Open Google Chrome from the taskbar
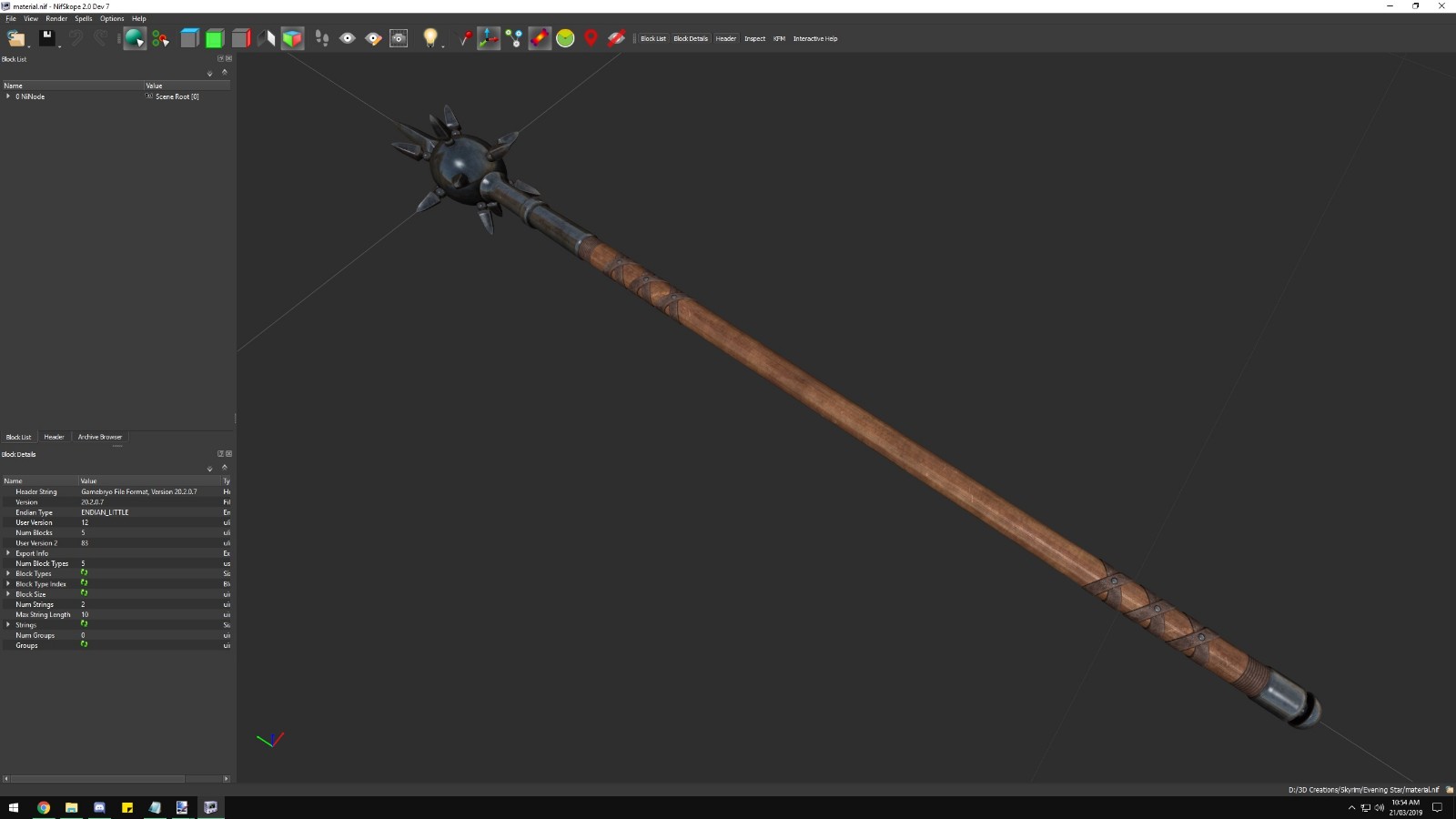This screenshot has height=819, width=1456. coord(43,807)
